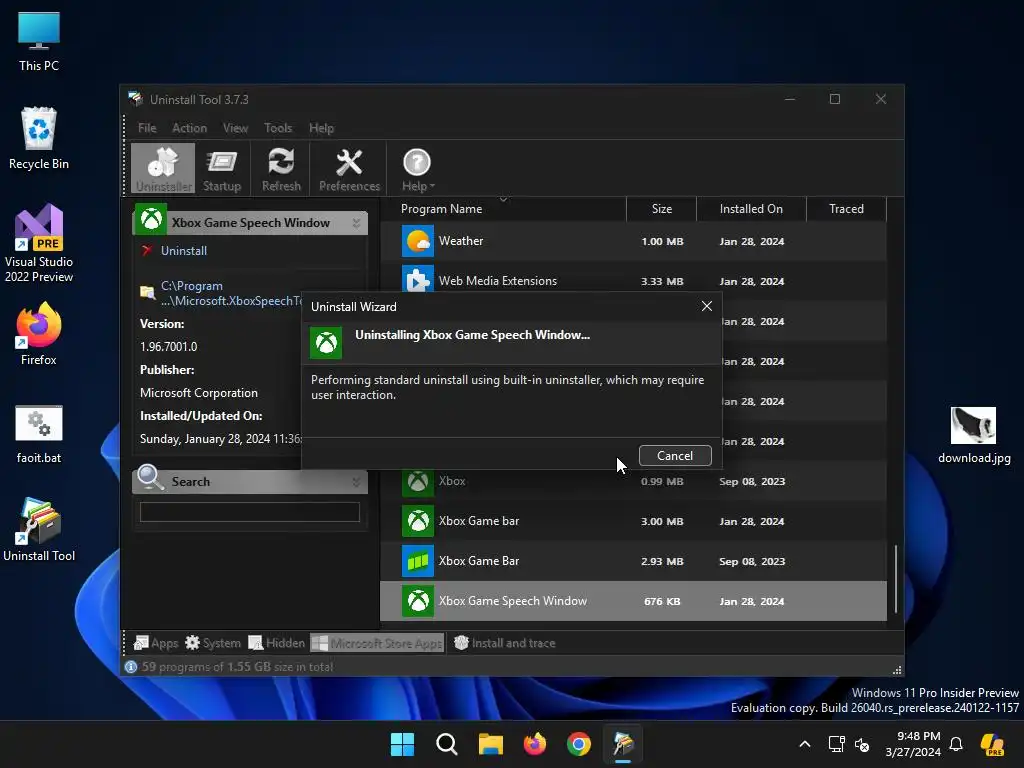Screen dimensions: 1024x768
Task: Open the faoit.bat desktop file
Action: pos(39,434)
